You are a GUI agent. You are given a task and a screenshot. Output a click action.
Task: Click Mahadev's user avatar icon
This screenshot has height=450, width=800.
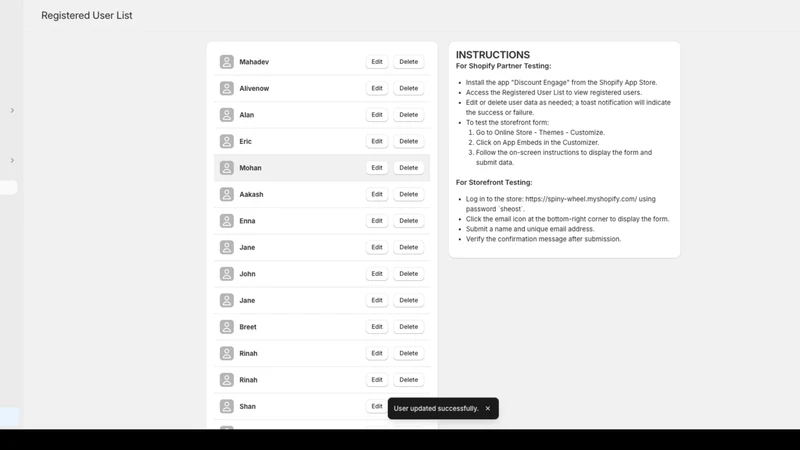[227, 62]
